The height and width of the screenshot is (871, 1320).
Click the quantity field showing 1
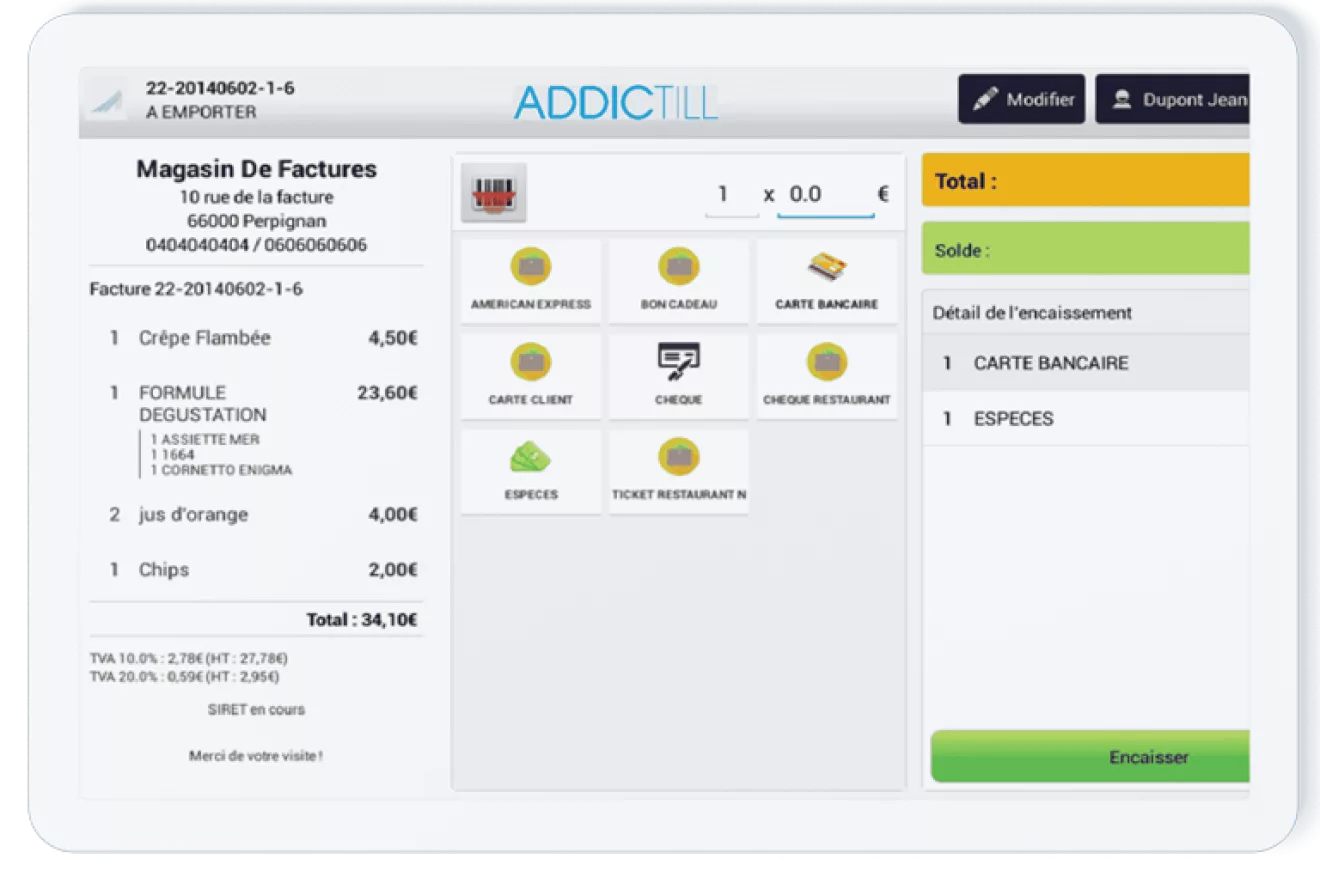coord(731,195)
